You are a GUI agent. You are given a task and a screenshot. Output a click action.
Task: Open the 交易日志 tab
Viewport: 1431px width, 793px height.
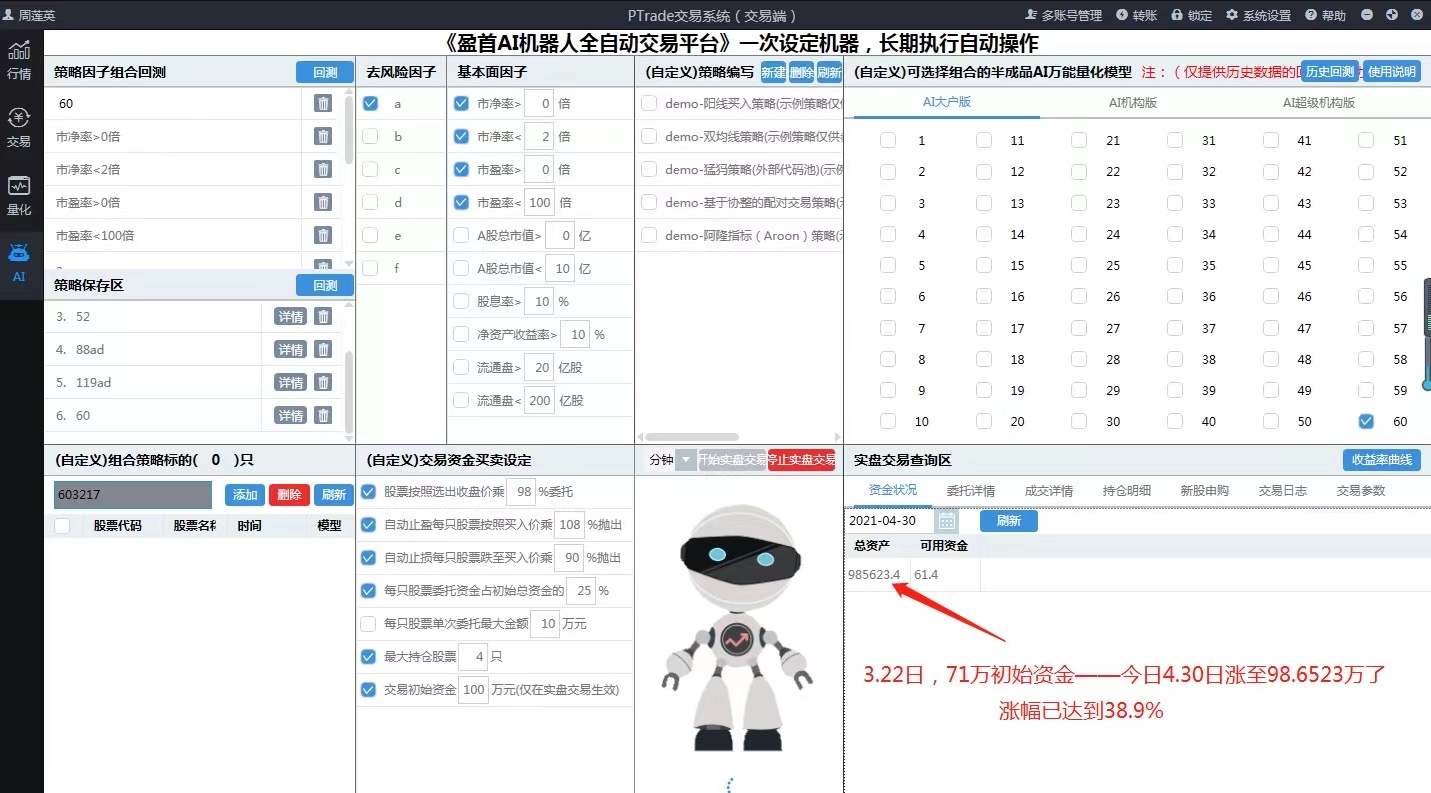point(1282,491)
